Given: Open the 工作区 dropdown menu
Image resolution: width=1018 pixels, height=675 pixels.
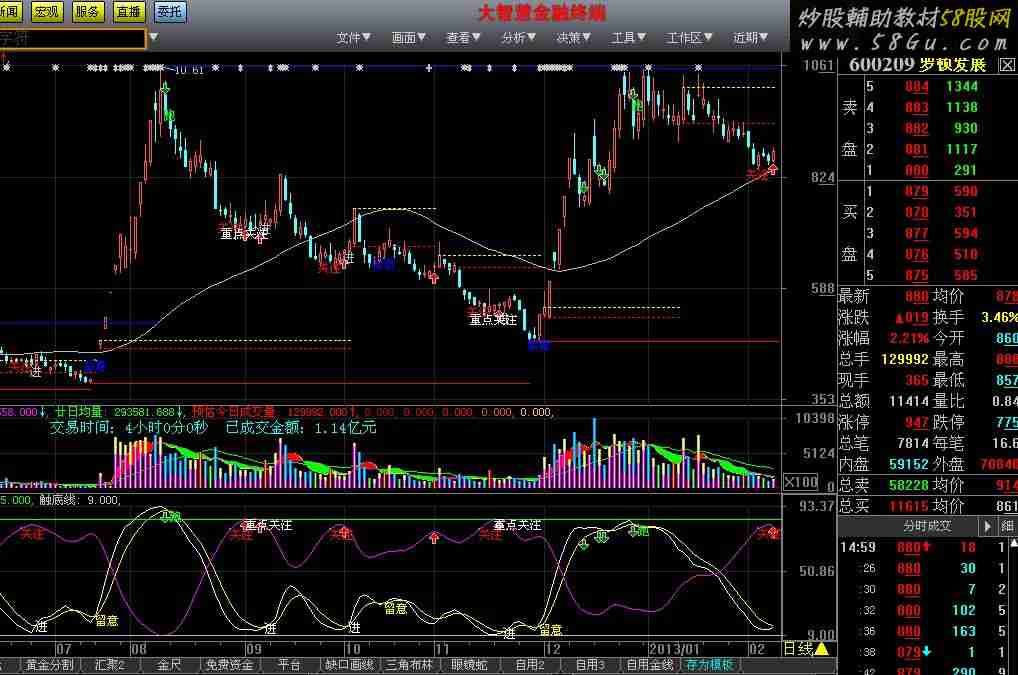Looking at the screenshot, I should [x=689, y=38].
